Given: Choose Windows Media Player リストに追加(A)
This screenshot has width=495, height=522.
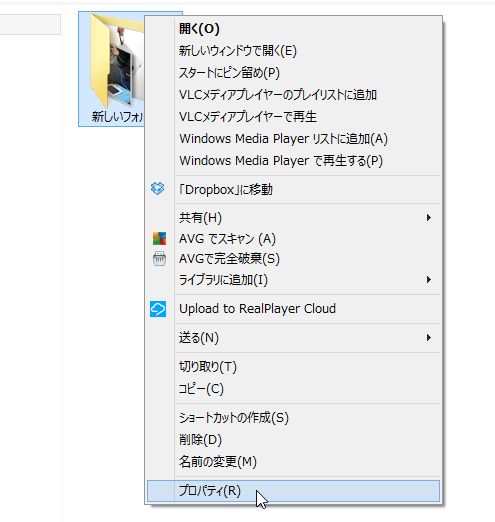Looking at the screenshot, I should click(x=293, y=139).
